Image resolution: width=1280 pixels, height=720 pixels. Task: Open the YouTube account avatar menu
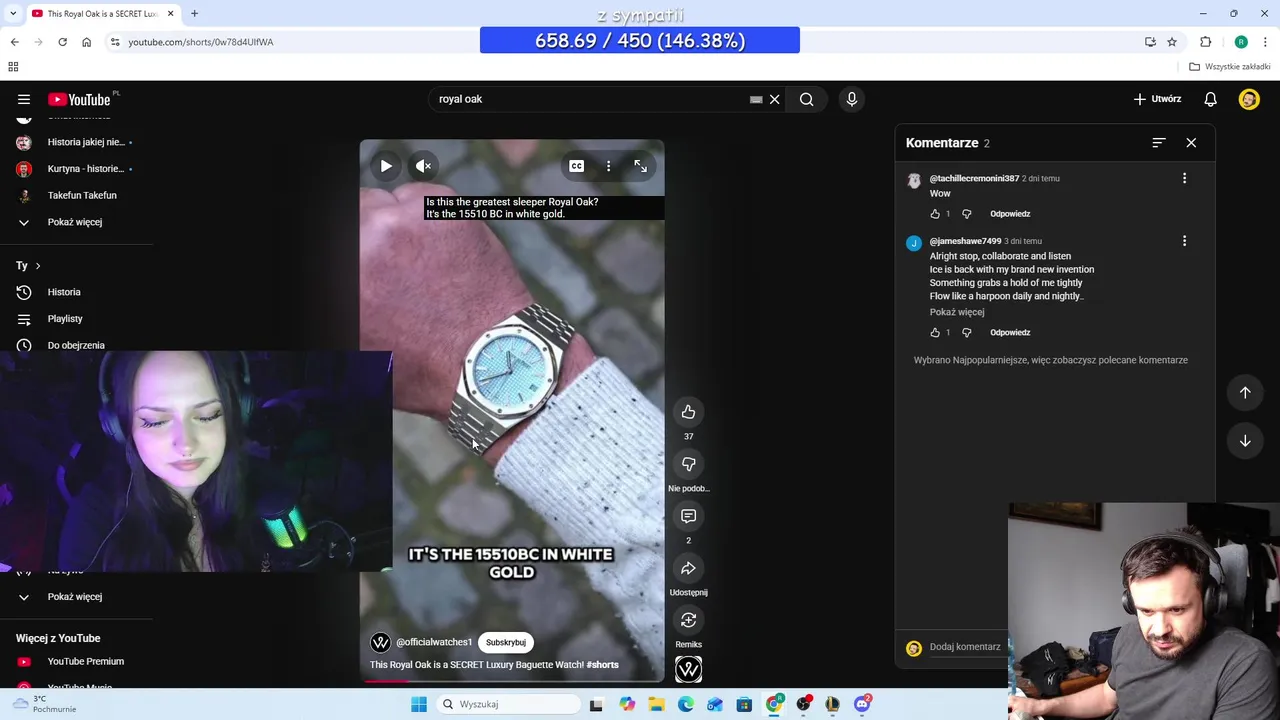pos(1249,99)
